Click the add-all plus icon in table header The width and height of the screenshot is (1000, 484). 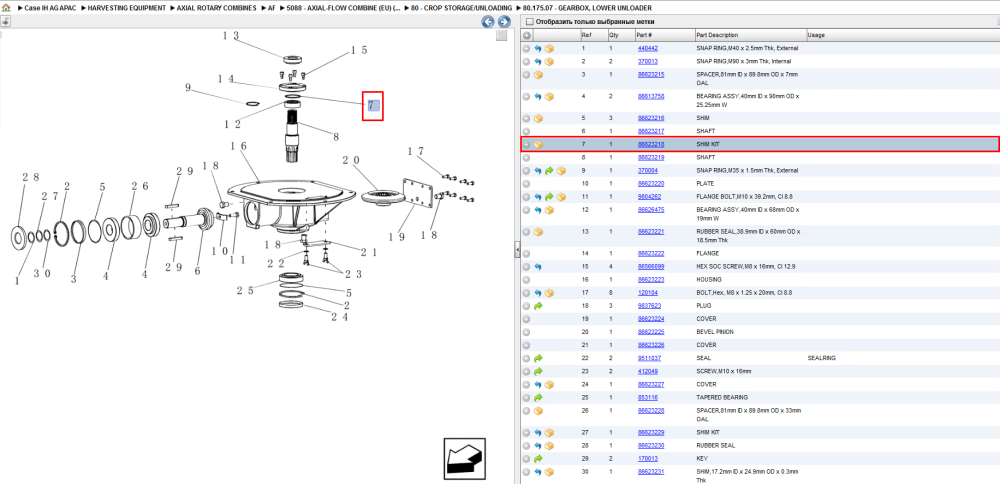(527, 36)
